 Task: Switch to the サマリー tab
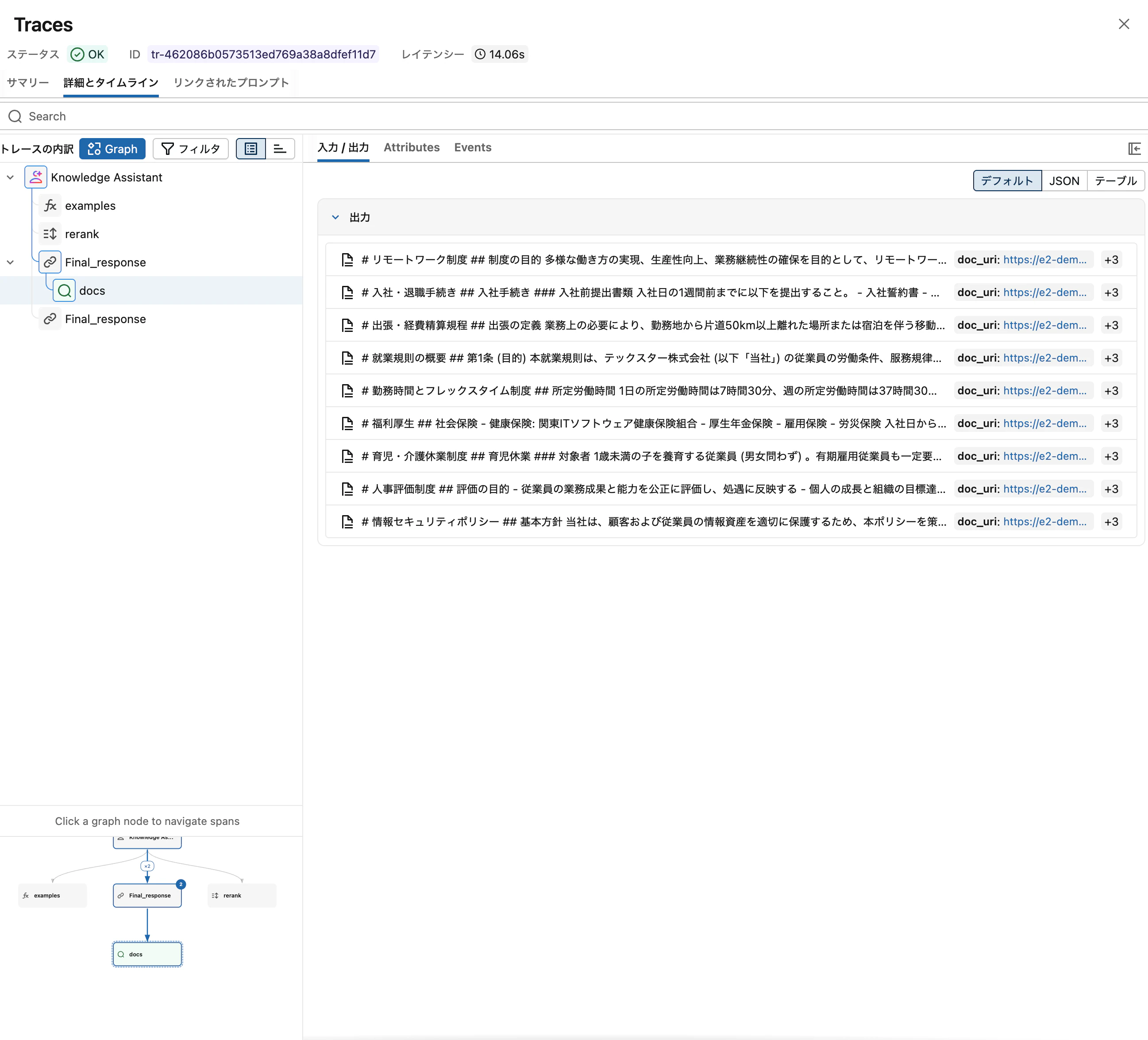pos(28,83)
